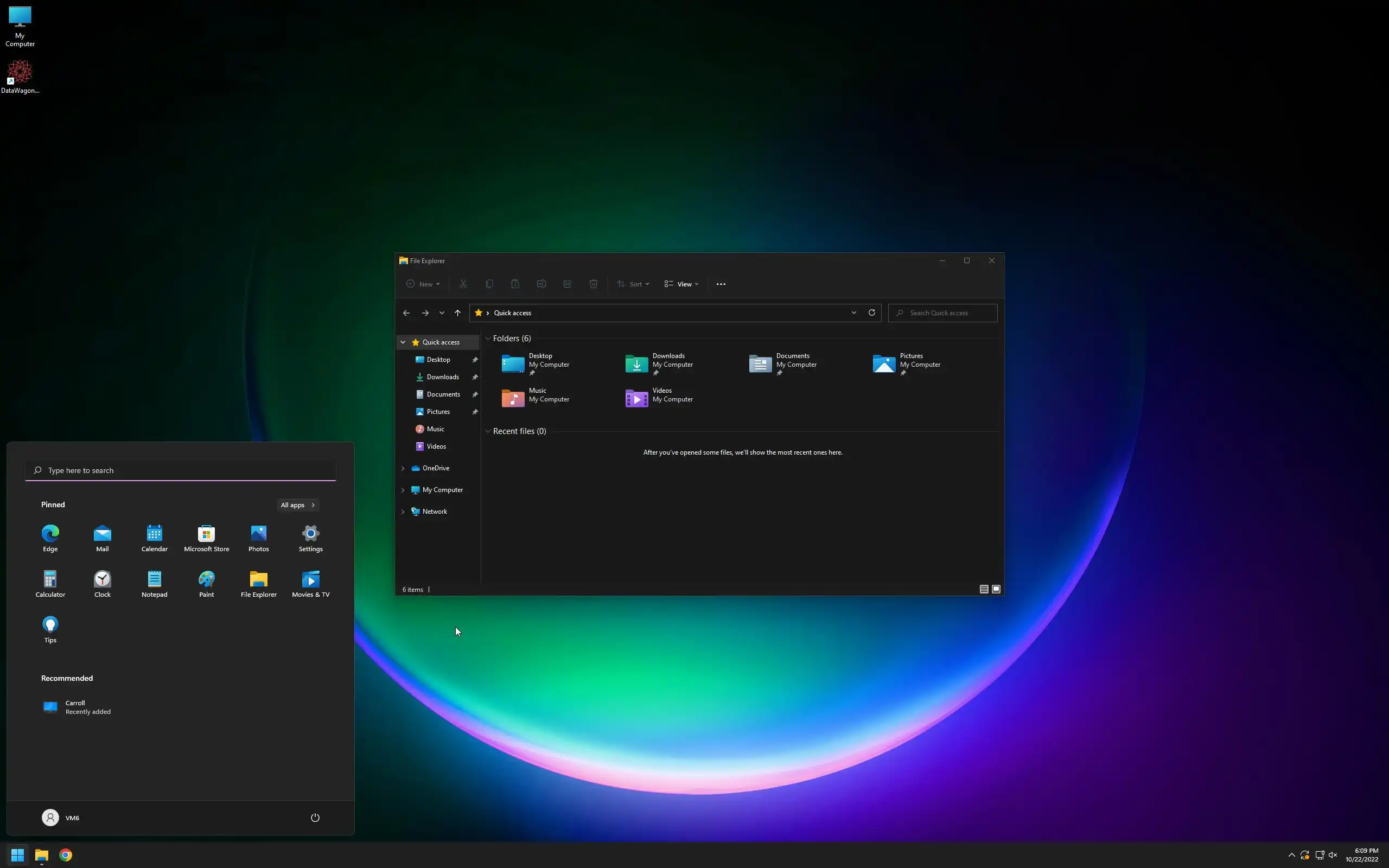Click the Delete trash icon in toolbar
The height and width of the screenshot is (868, 1389).
(x=594, y=284)
